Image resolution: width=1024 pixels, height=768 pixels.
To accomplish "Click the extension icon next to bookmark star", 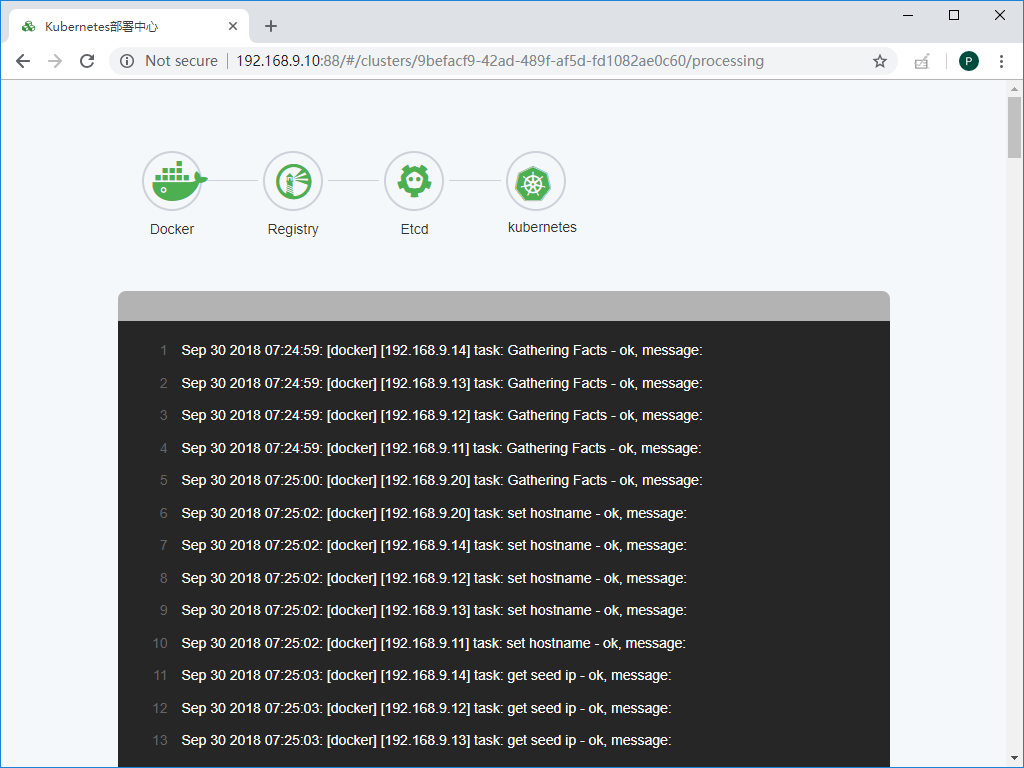I will click(921, 61).
